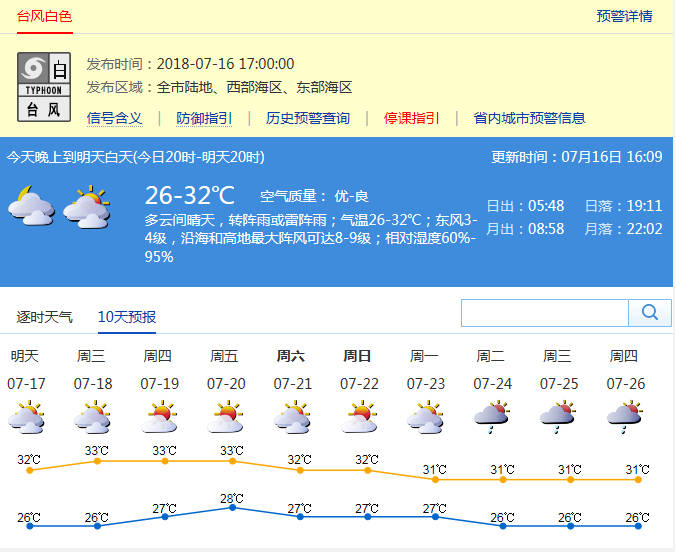This screenshot has height=552, width=676.
Task: Click the 空气质量 优-良 text
Action: point(314,197)
